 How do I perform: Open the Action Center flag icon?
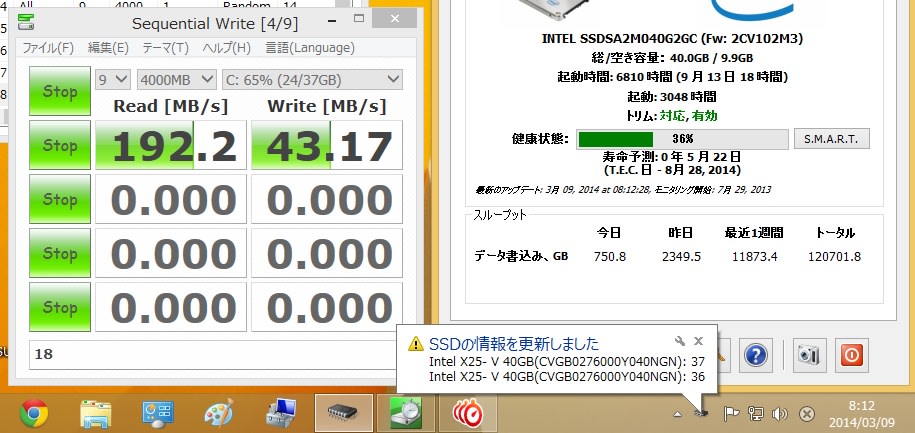point(731,414)
